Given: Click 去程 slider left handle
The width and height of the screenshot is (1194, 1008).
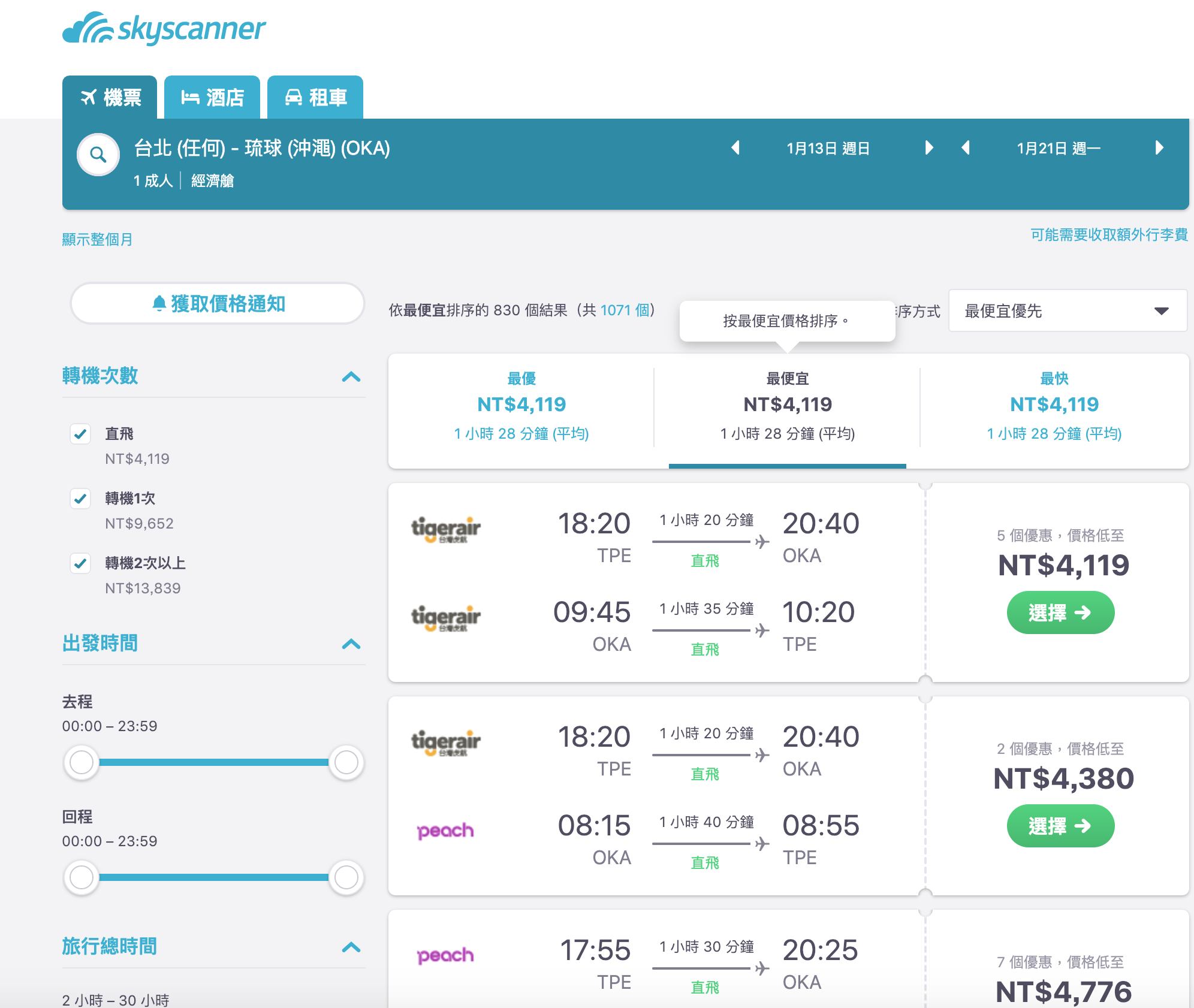Looking at the screenshot, I should (x=82, y=762).
